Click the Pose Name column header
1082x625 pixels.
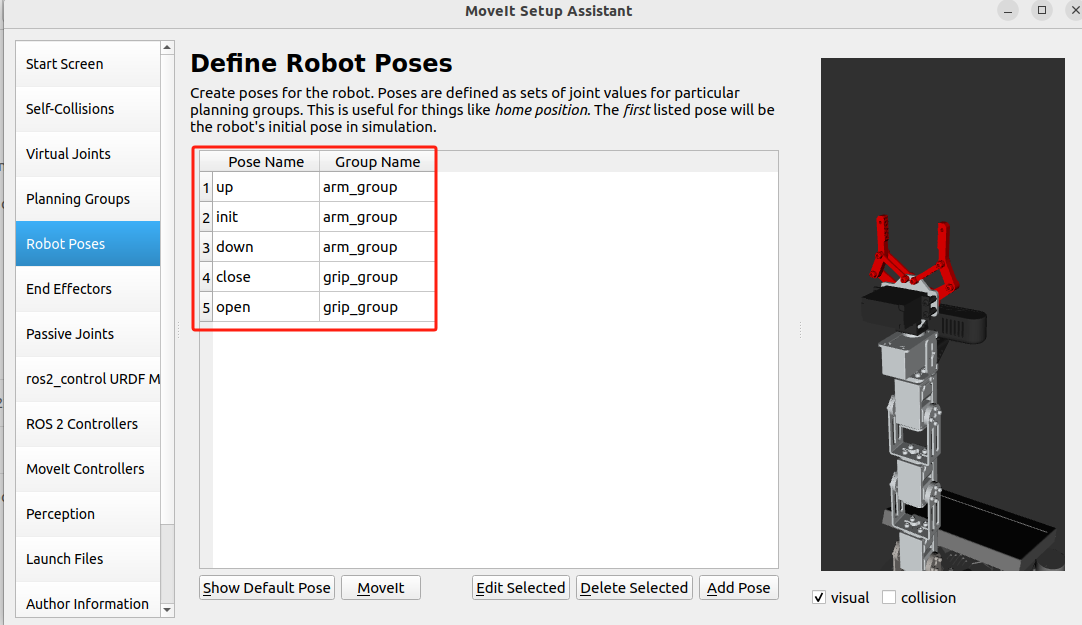tap(266, 162)
